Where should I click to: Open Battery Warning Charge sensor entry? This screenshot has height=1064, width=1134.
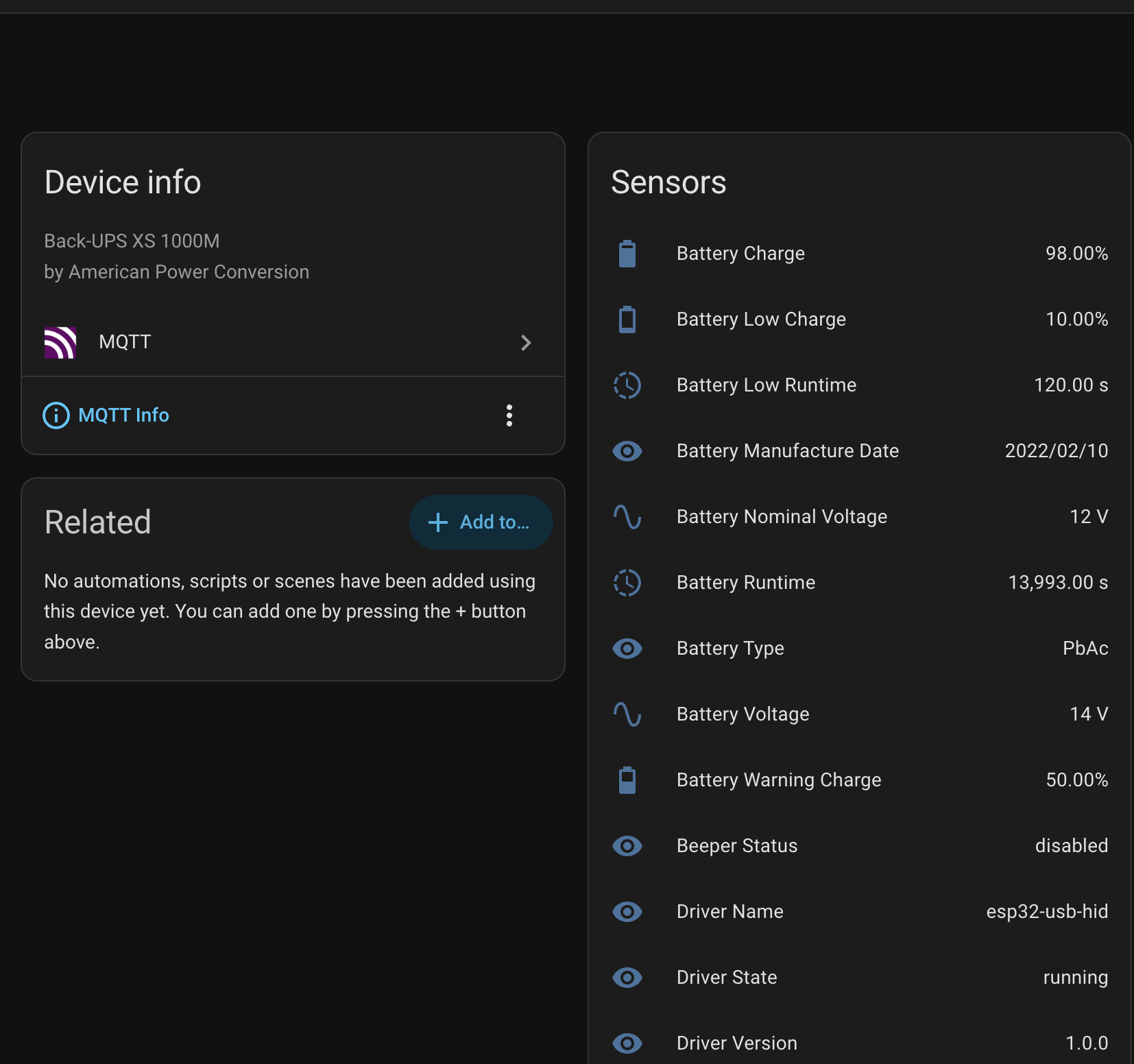860,780
